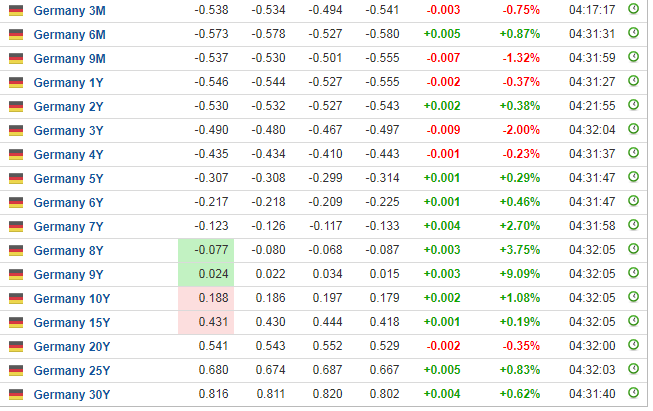Open the Germany 3M bond link
Viewport: 653px width, 411px height.
click(x=70, y=10)
